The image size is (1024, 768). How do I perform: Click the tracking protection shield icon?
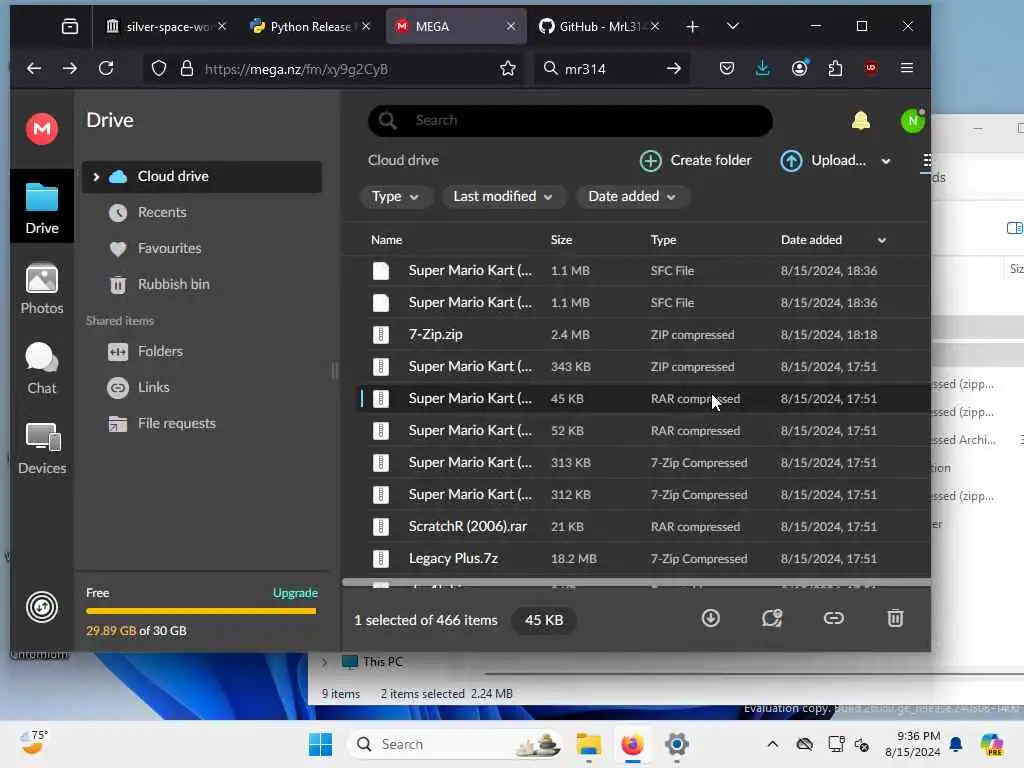(159, 69)
